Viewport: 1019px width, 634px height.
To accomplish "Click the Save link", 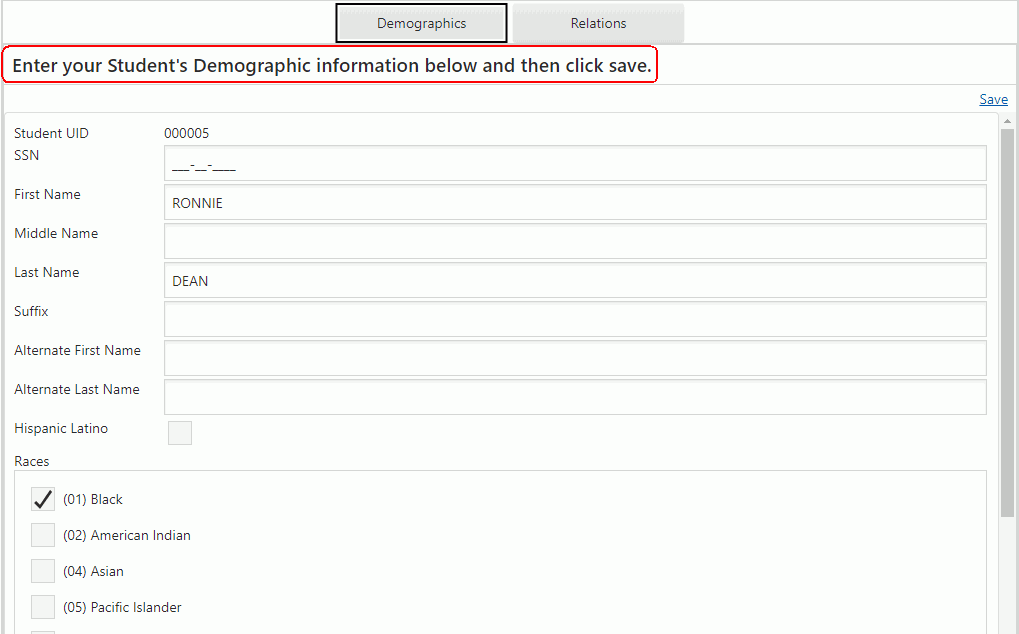I will click(992, 99).
